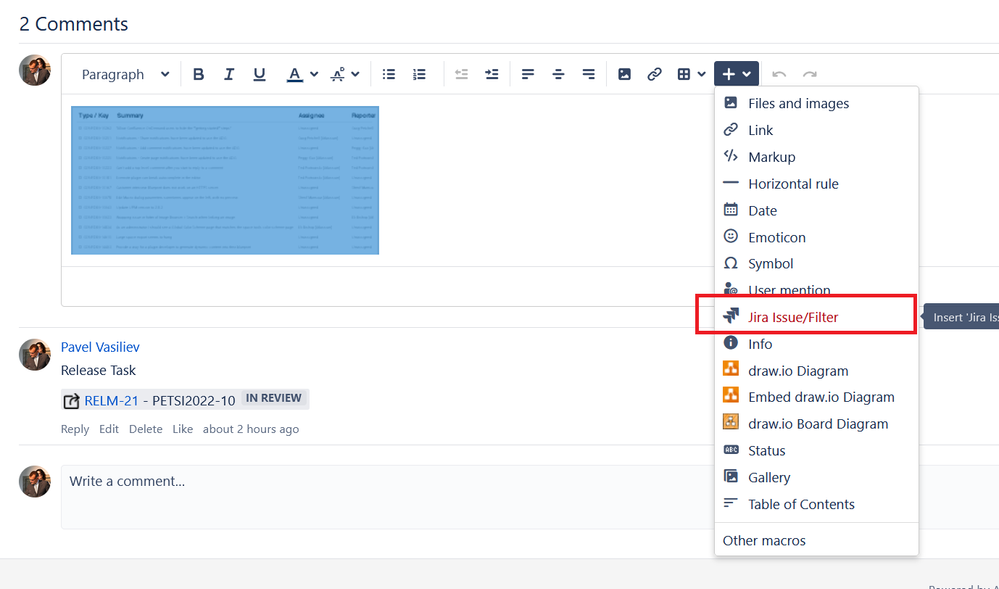
Task: Click the RELM-21 issue type icon
Action: click(71, 401)
